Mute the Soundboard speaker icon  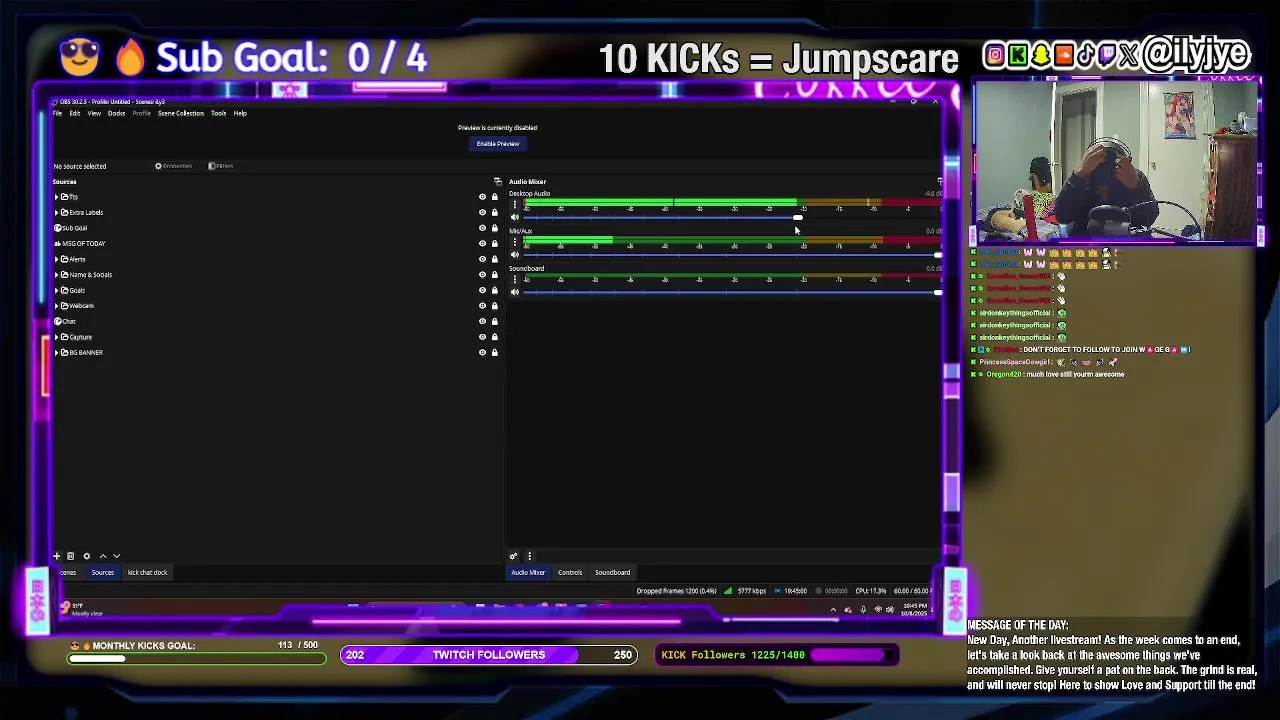click(515, 292)
